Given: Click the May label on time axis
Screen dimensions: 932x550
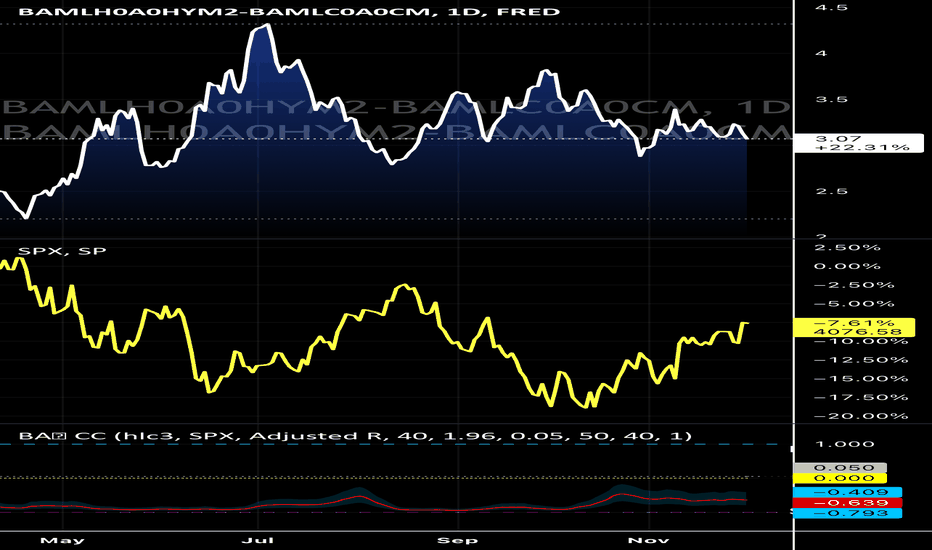Looking at the screenshot, I should tap(62, 540).
